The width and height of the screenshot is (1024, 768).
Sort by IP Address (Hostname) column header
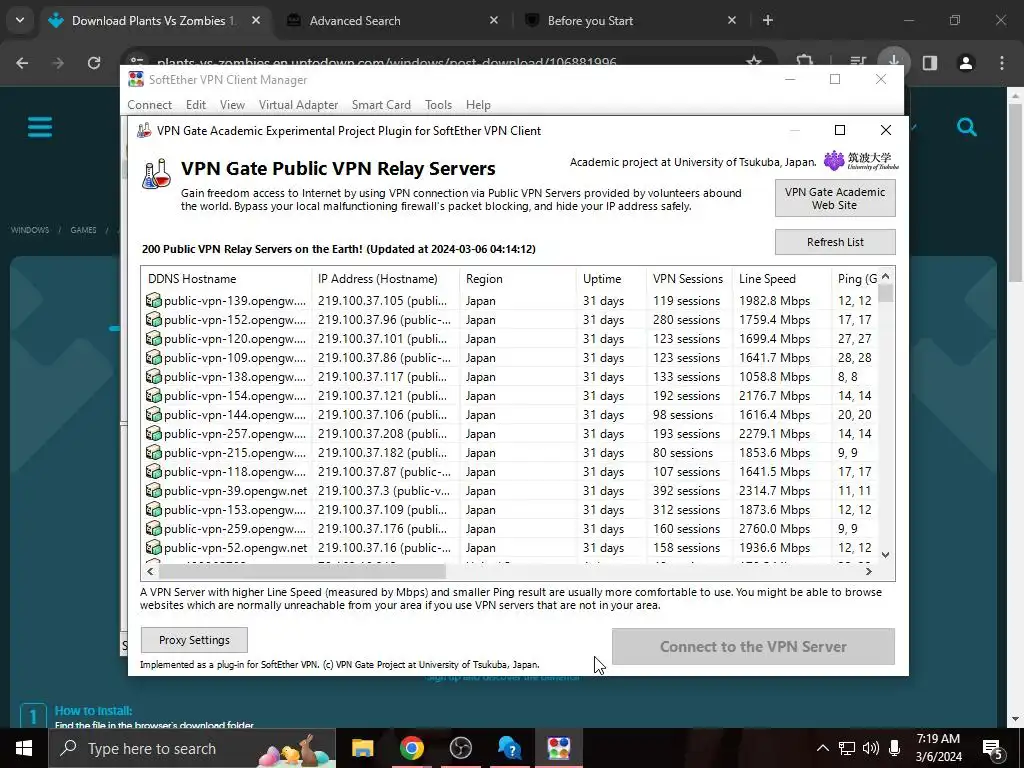tap(385, 279)
